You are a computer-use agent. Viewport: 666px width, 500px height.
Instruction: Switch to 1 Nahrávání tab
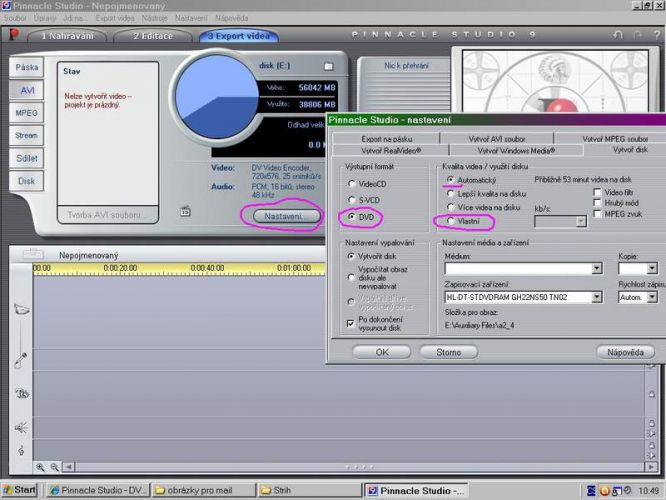[67, 36]
